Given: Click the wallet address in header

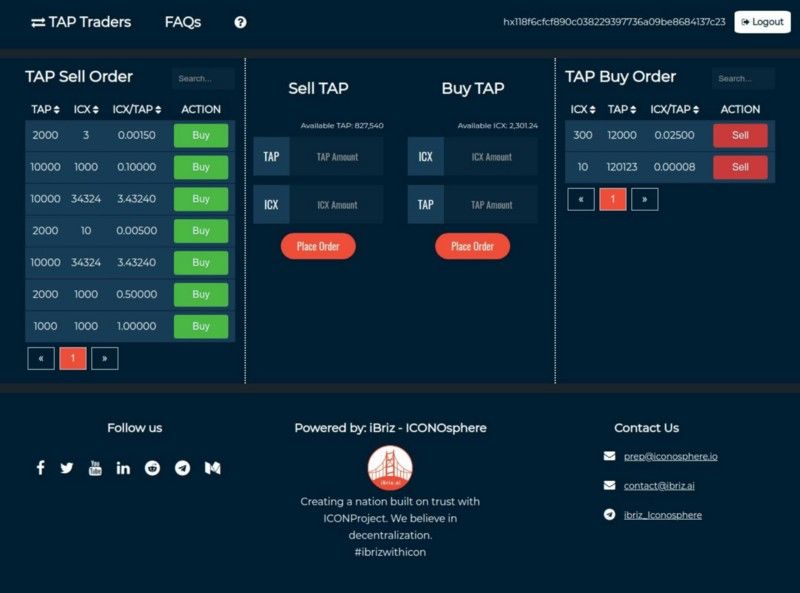Looking at the screenshot, I should 614,22.
